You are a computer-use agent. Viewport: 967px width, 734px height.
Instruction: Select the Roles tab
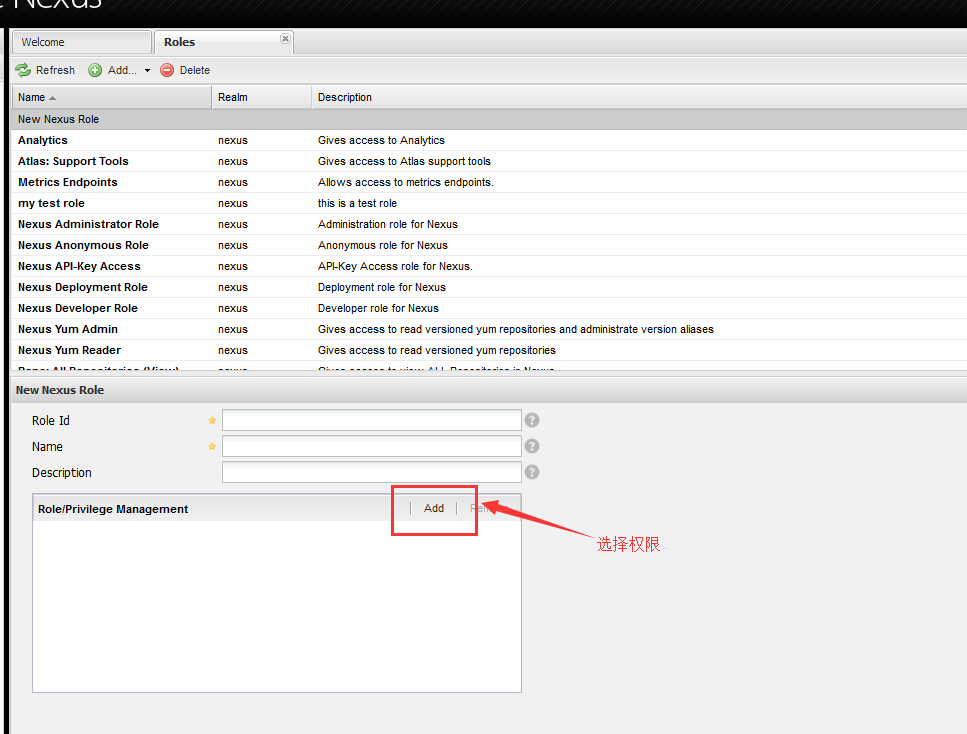(223, 42)
